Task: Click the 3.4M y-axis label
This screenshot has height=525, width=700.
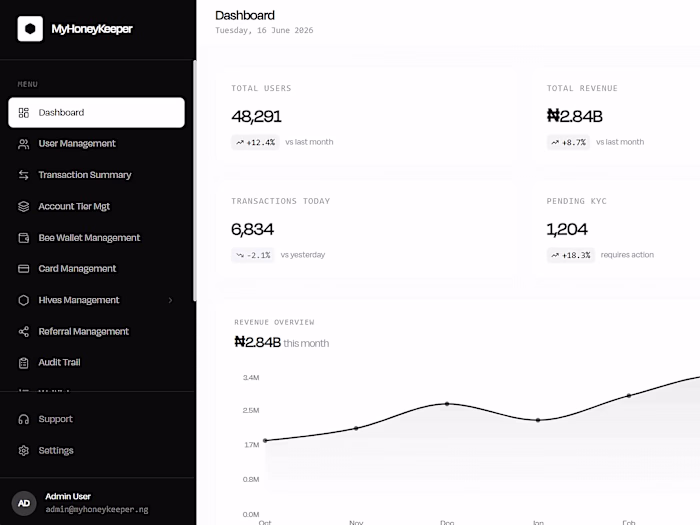Action: tap(251, 378)
